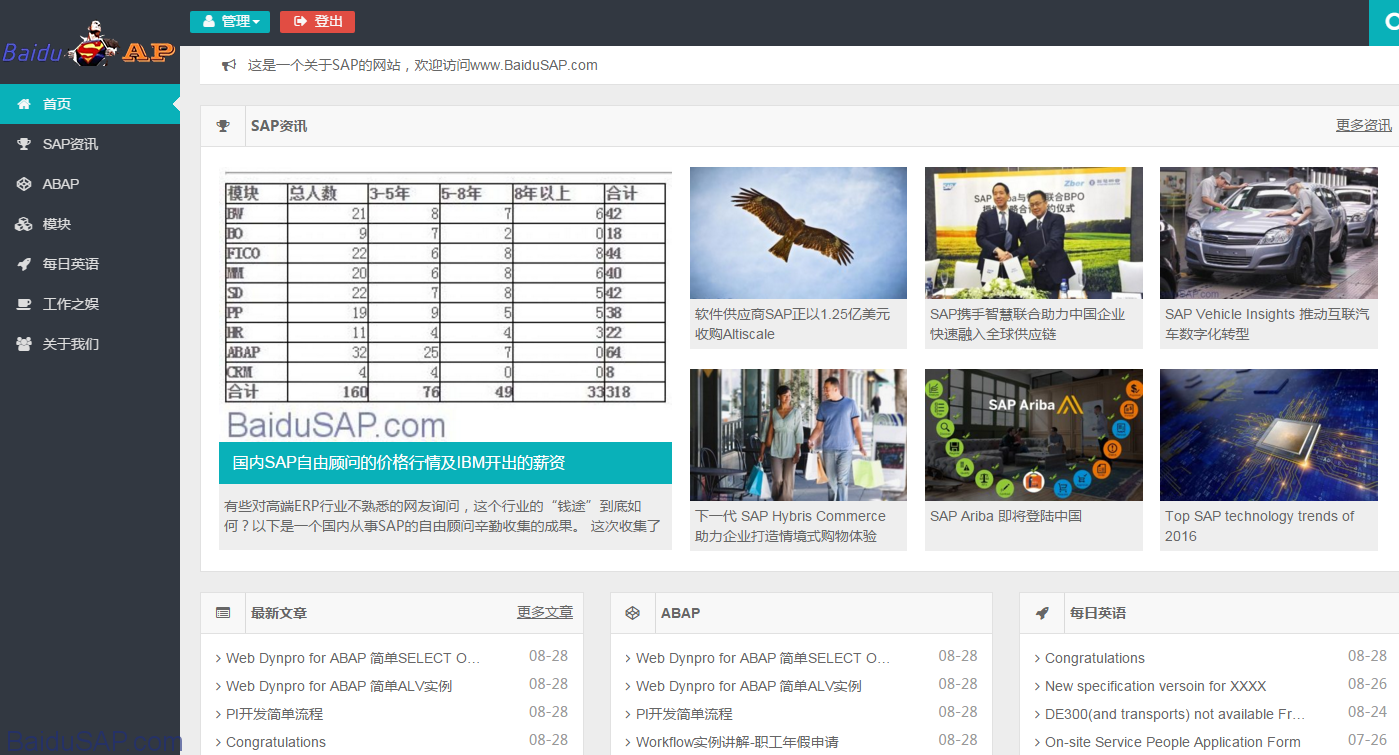This screenshot has height=755, width=1399.
Task: Click the coffee icon beside 工作之娱
Action: click(24, 304)
